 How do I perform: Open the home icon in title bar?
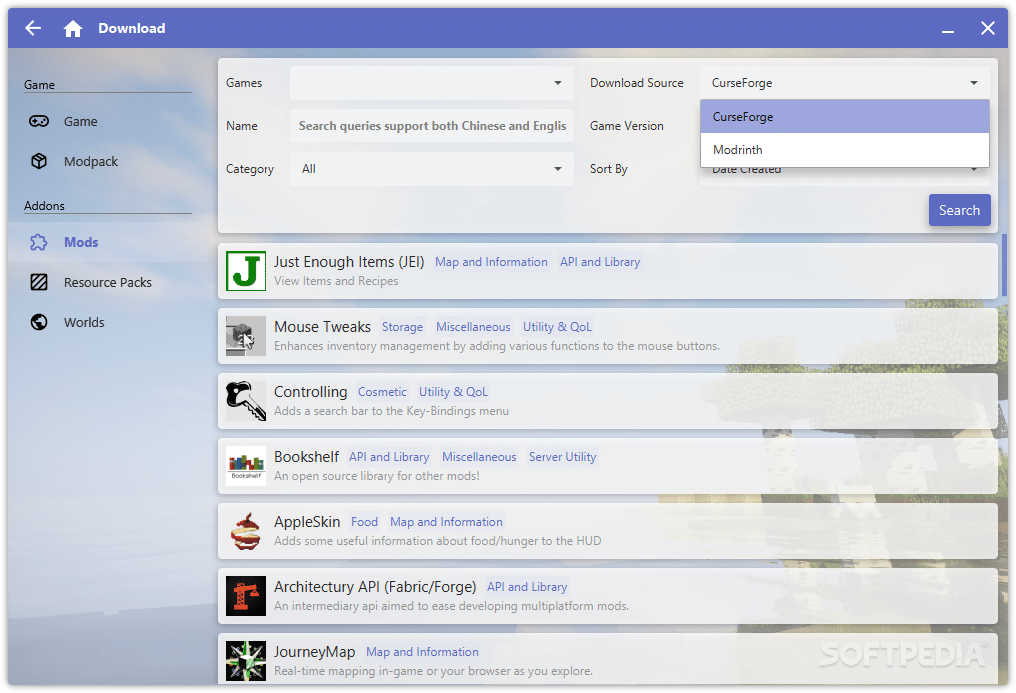[73, 28]
